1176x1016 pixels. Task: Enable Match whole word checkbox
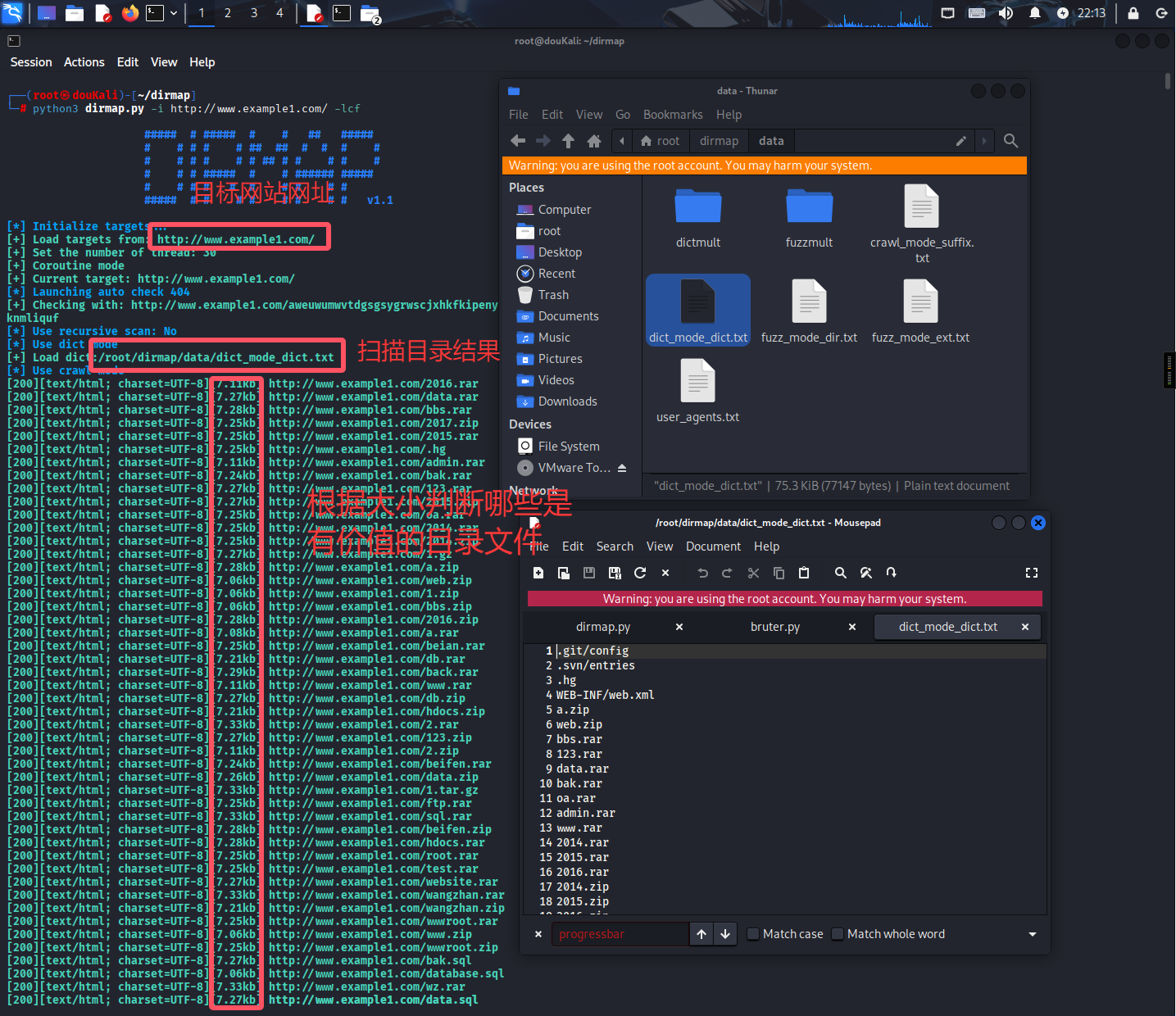click(838, 934)
